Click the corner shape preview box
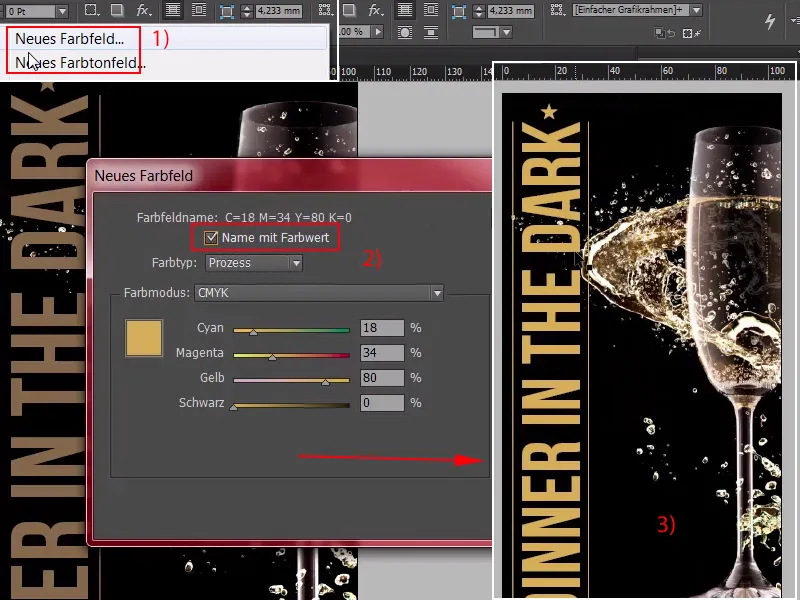 (x=487, y=32)
